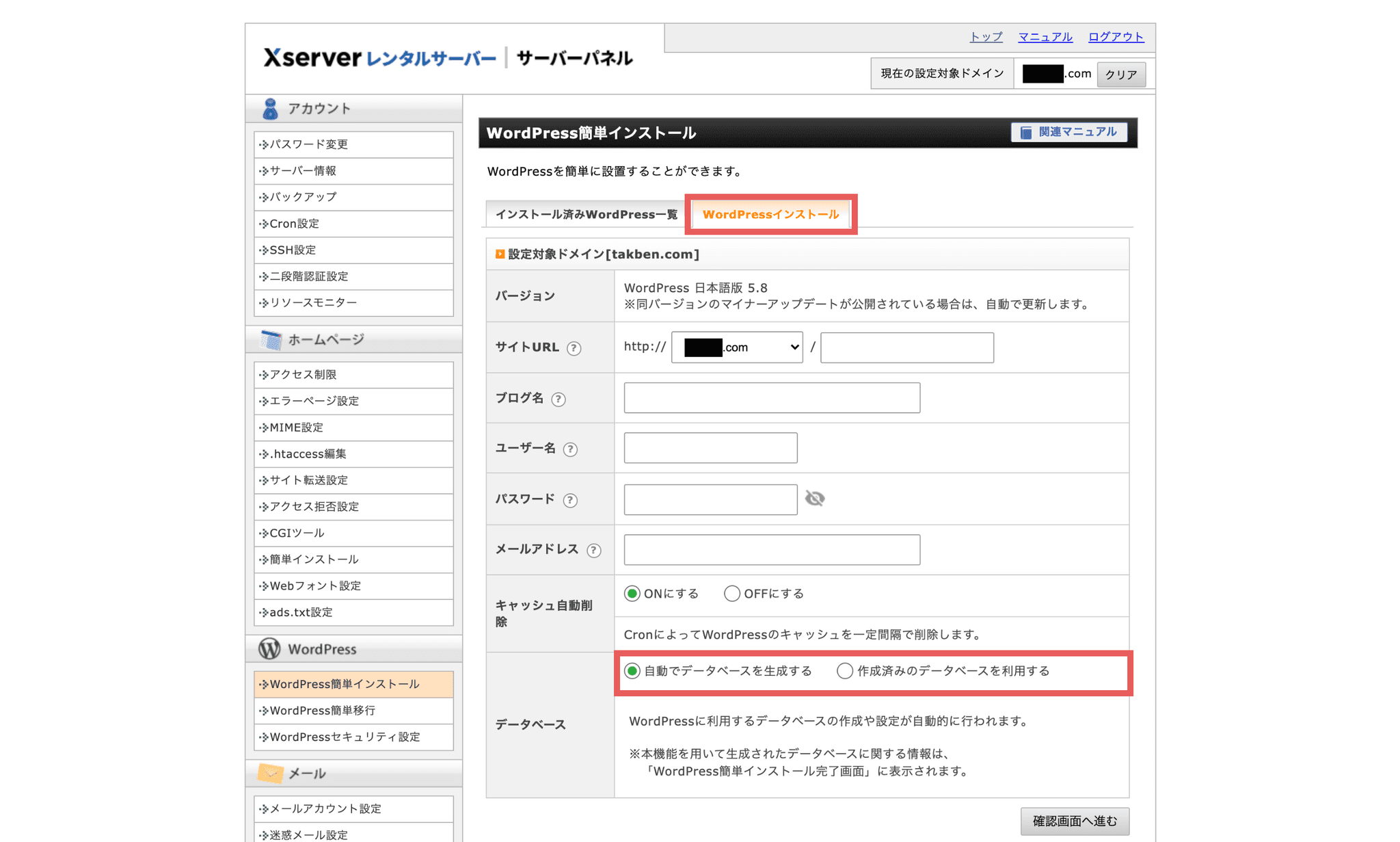
Task: Click the mail envelope icon in sidebar
Action: 271,773
